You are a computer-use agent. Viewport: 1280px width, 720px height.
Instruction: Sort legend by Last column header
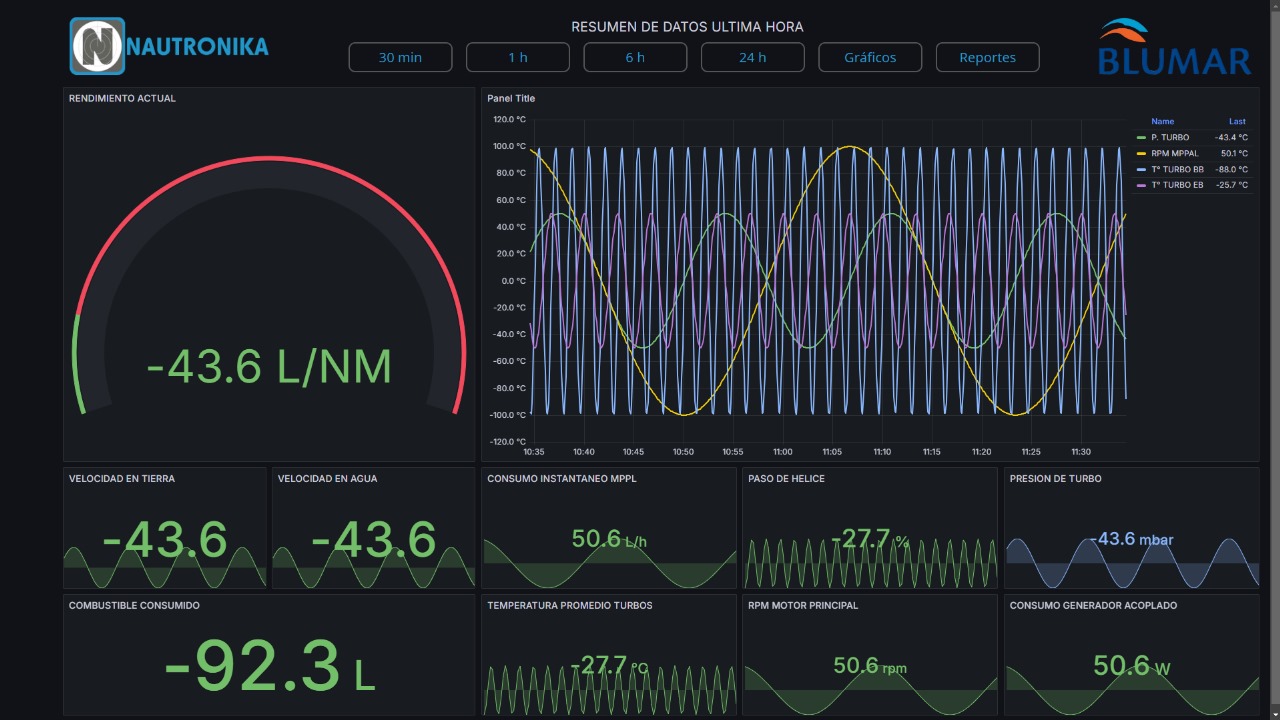[x=1237, y=121]
